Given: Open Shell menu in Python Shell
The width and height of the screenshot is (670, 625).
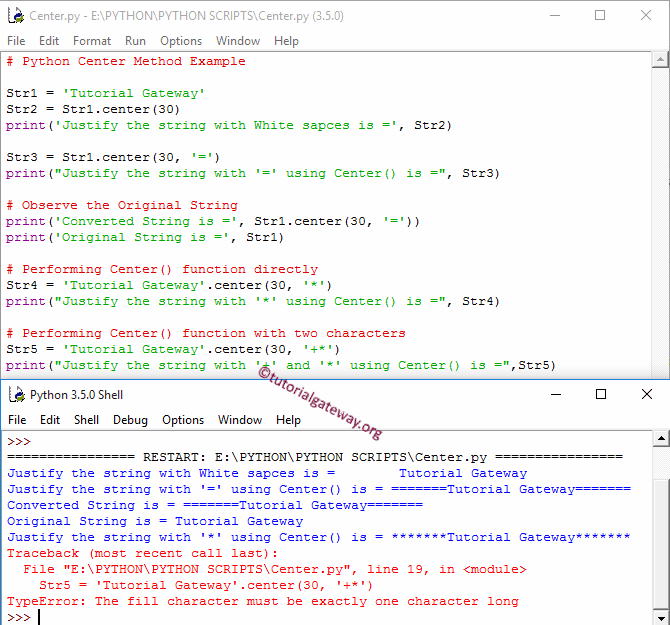Looking at the screenshot, I should click(86, 420).
